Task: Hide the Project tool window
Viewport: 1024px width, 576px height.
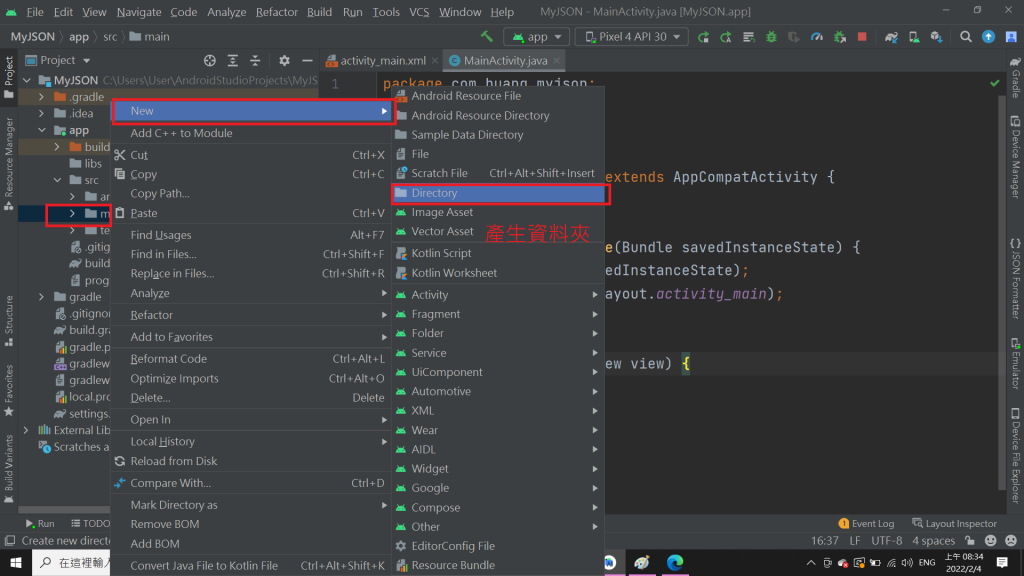Action: (x=307, y=60)
